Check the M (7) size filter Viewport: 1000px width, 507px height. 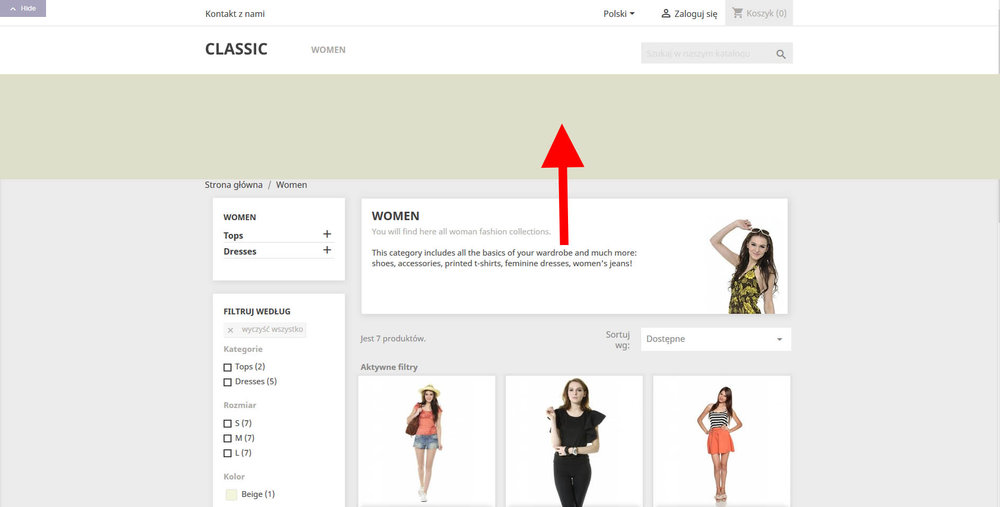coord(228,438)
